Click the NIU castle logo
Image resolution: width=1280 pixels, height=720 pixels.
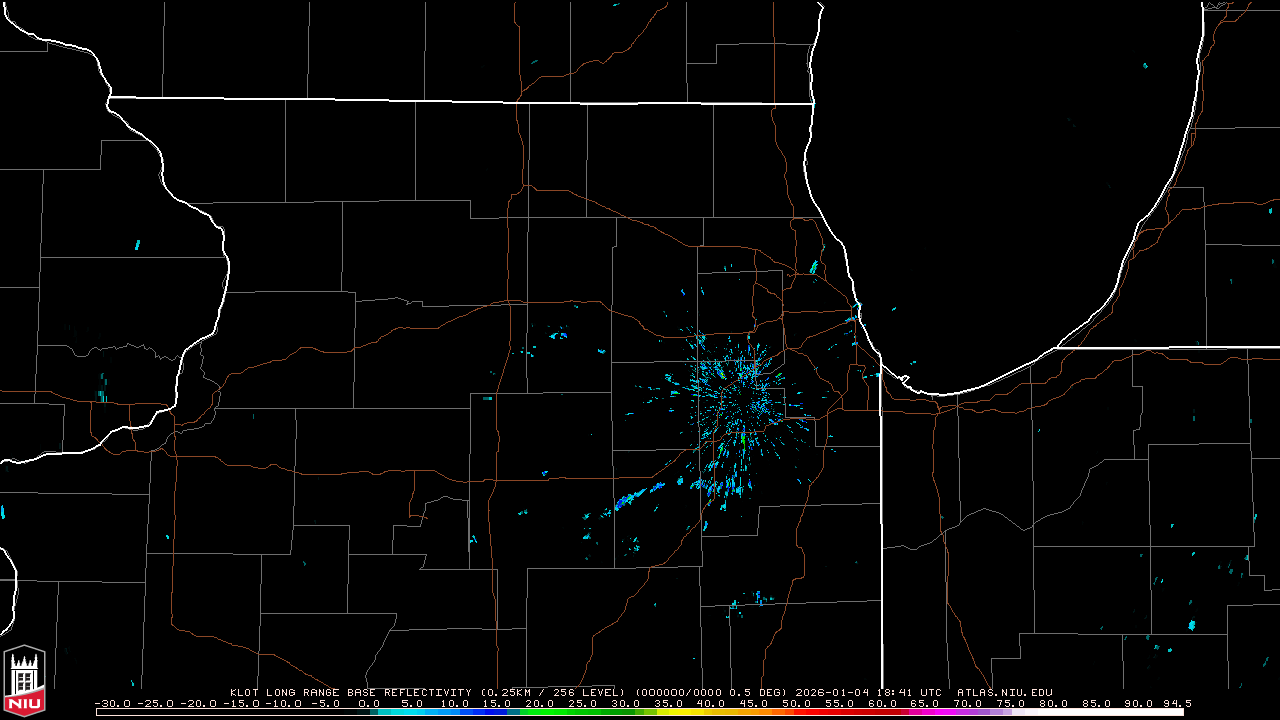point(25,680)
